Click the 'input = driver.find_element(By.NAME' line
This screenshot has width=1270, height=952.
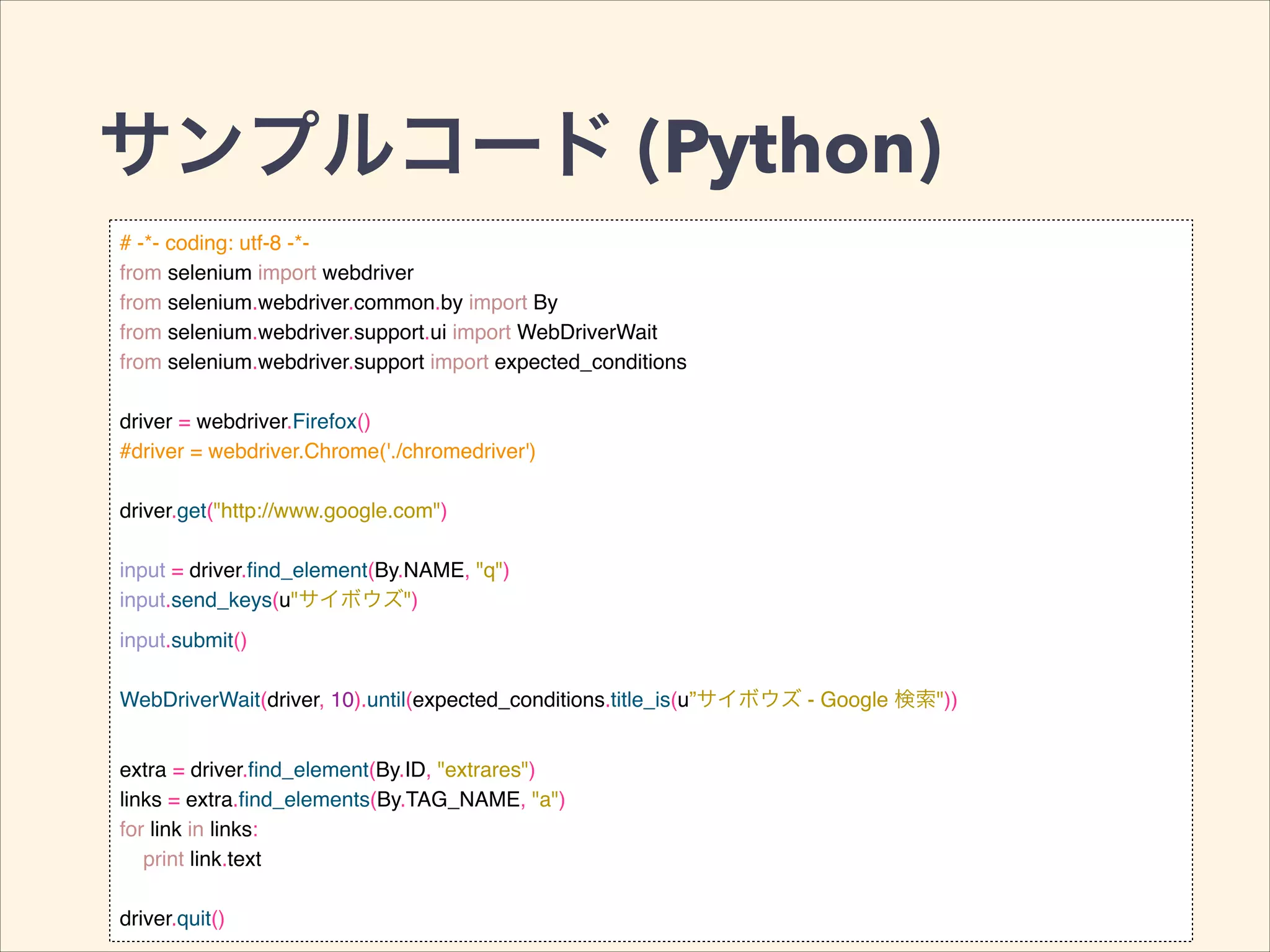(314, 570)
